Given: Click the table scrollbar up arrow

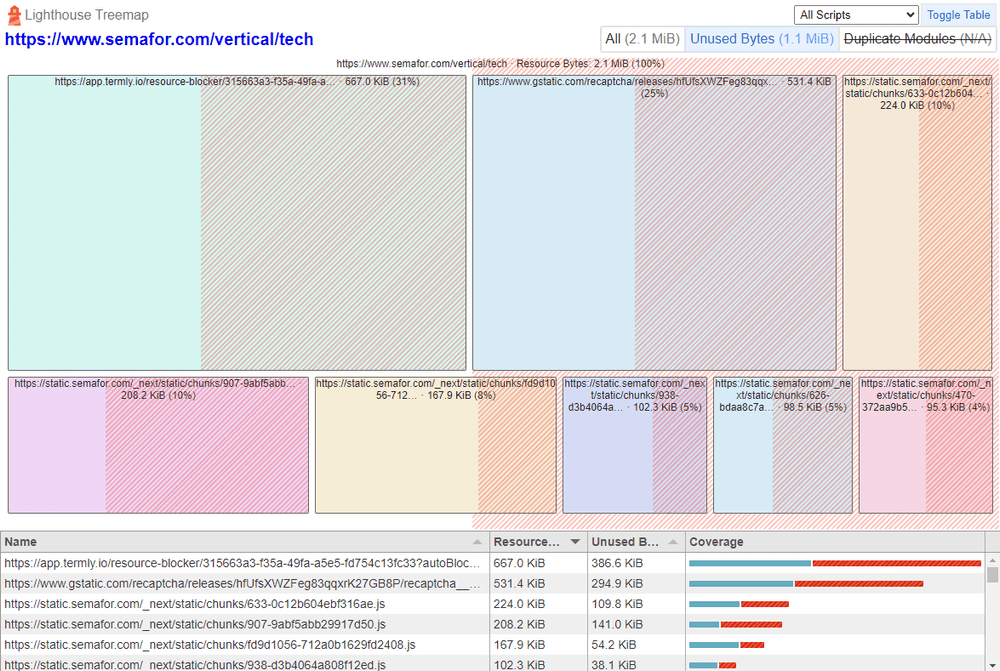Looking at the screenshot, I should 992,560.
